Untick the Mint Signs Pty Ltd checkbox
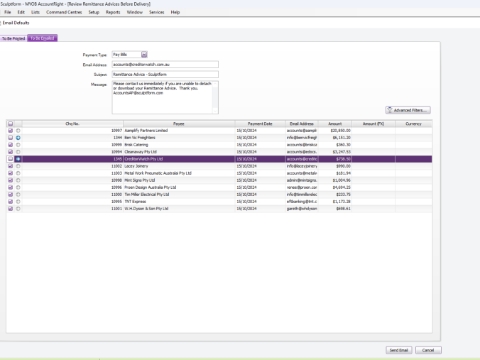 pyautogui.click(x=10, y=180)
